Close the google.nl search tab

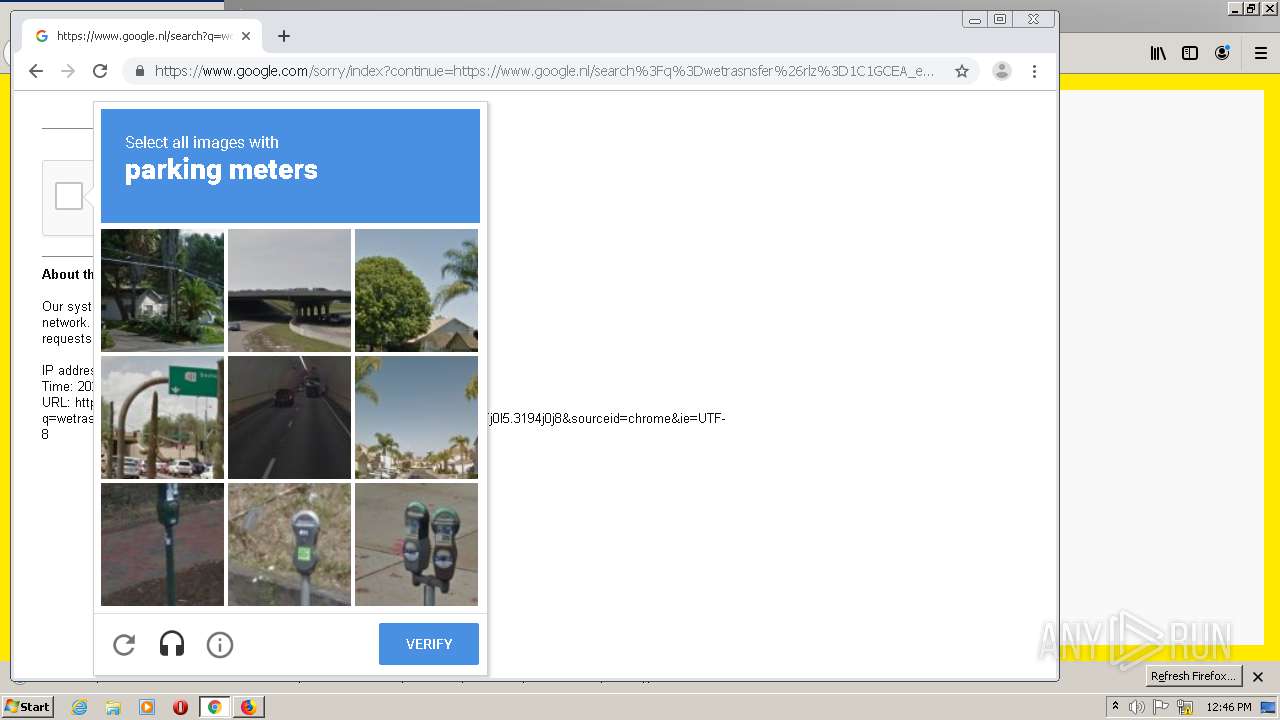pos(246,36)
